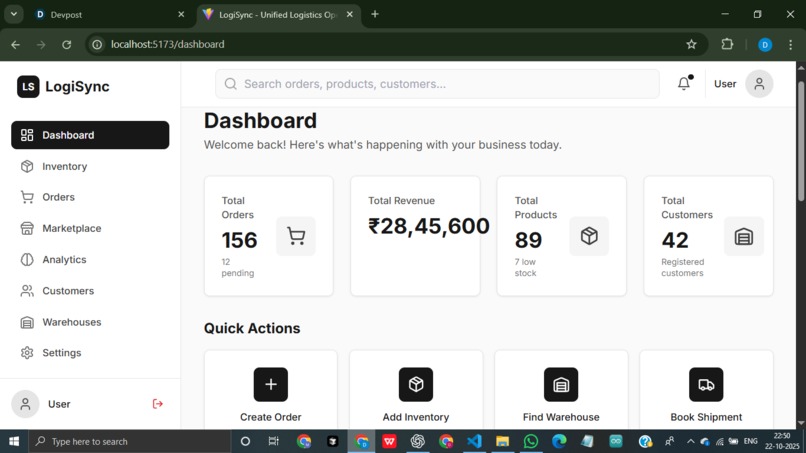Open the Windows Start menu
The height and width of the screenshot is (453, 806).
tap(14, 441)
